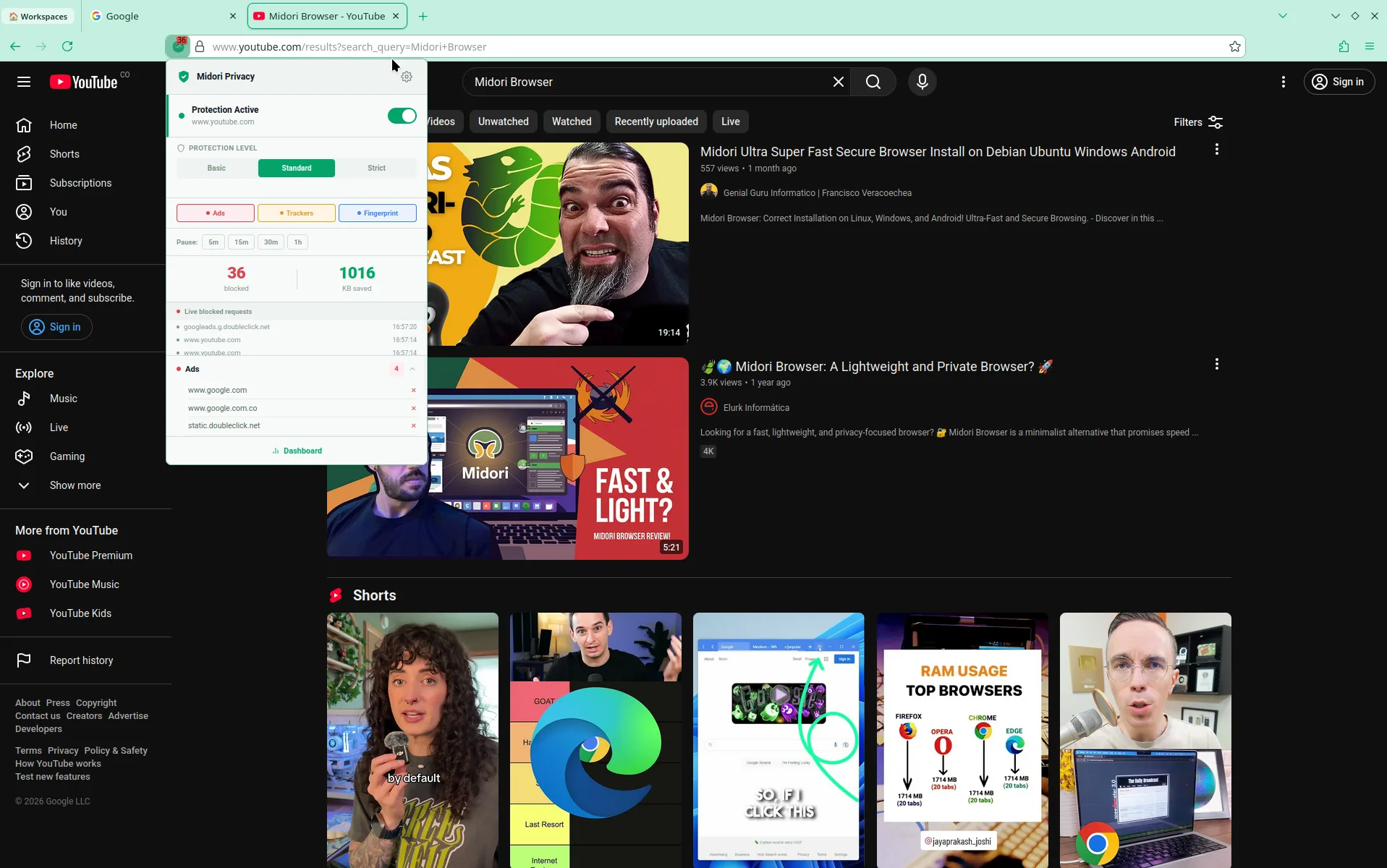
Task: Open YouTube settings three-dot menu
Action: pos(1283,82)
